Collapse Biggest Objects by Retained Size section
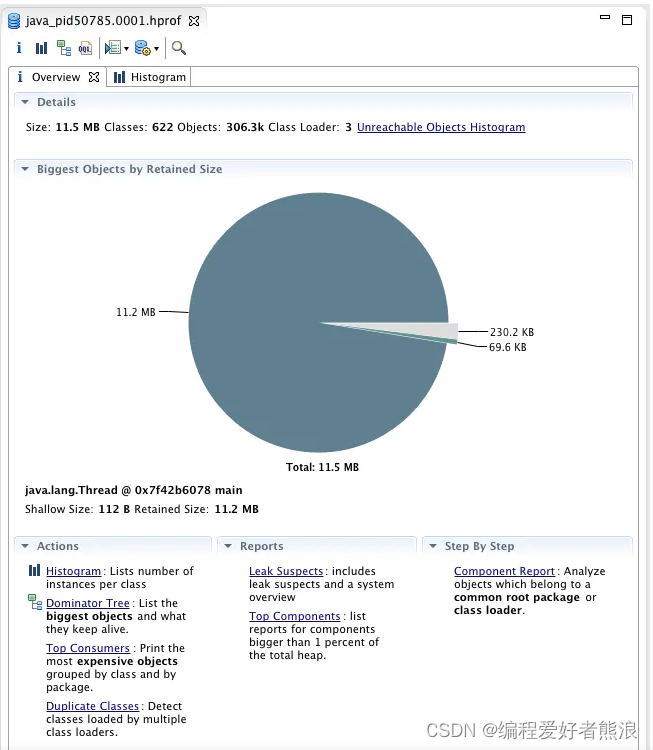 point(25,169)
